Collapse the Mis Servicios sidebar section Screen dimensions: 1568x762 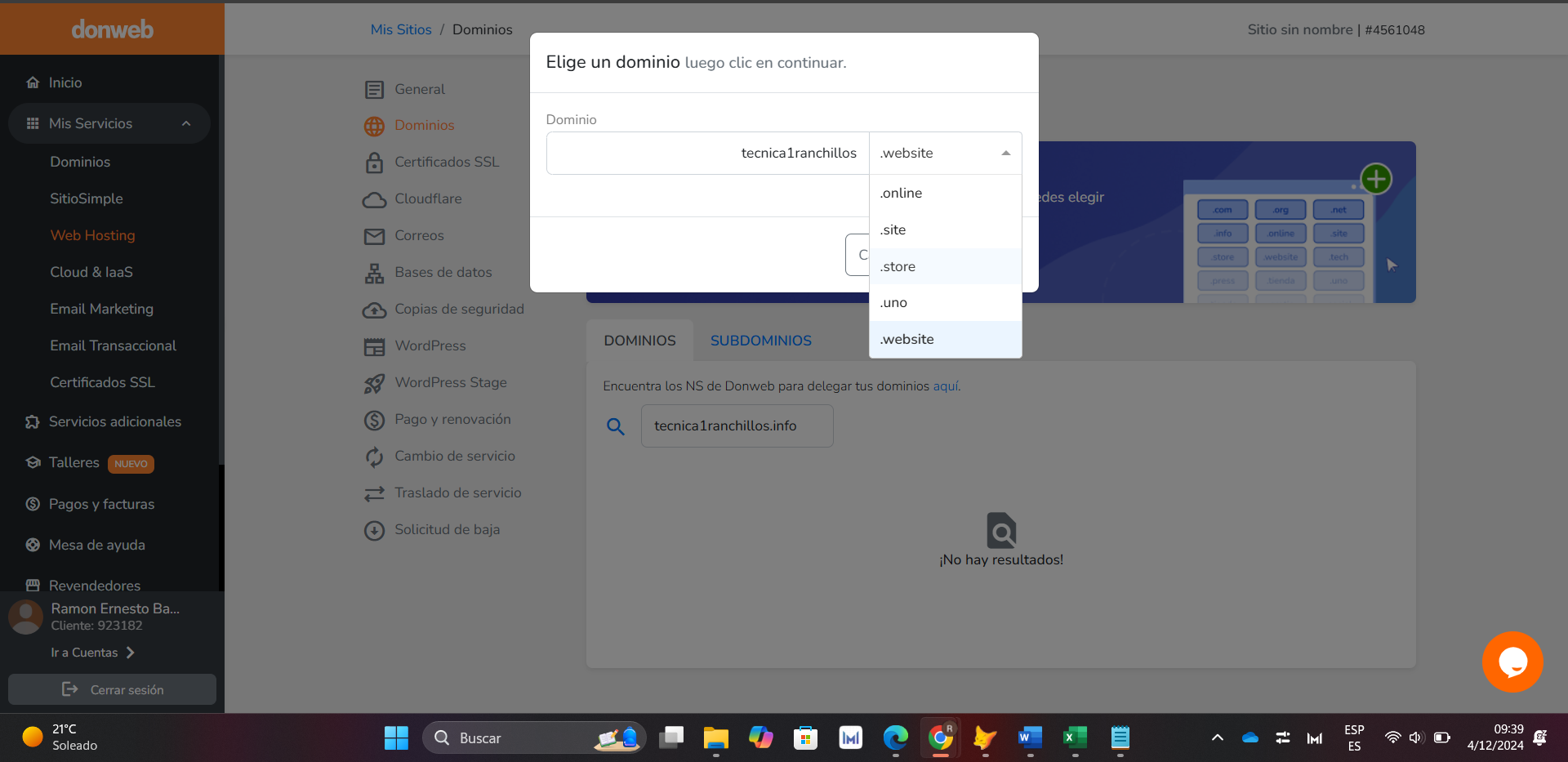coord(186,123)
